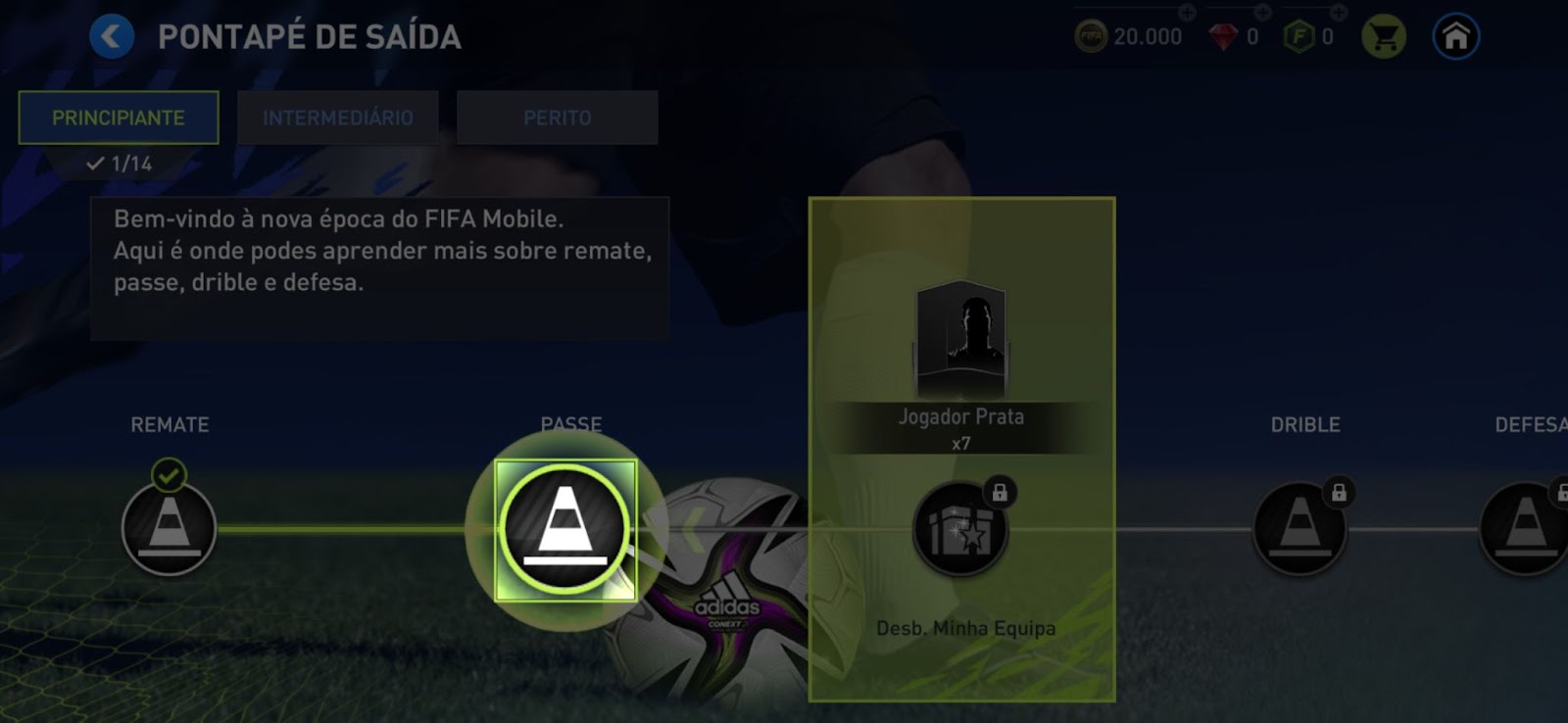Switch to the Intermediário tab
The image size is (1568, 723).
tap(338, 118)
